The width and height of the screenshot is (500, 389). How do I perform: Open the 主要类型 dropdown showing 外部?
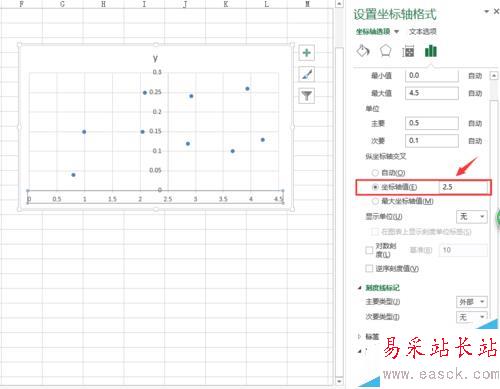pos(471,302)
